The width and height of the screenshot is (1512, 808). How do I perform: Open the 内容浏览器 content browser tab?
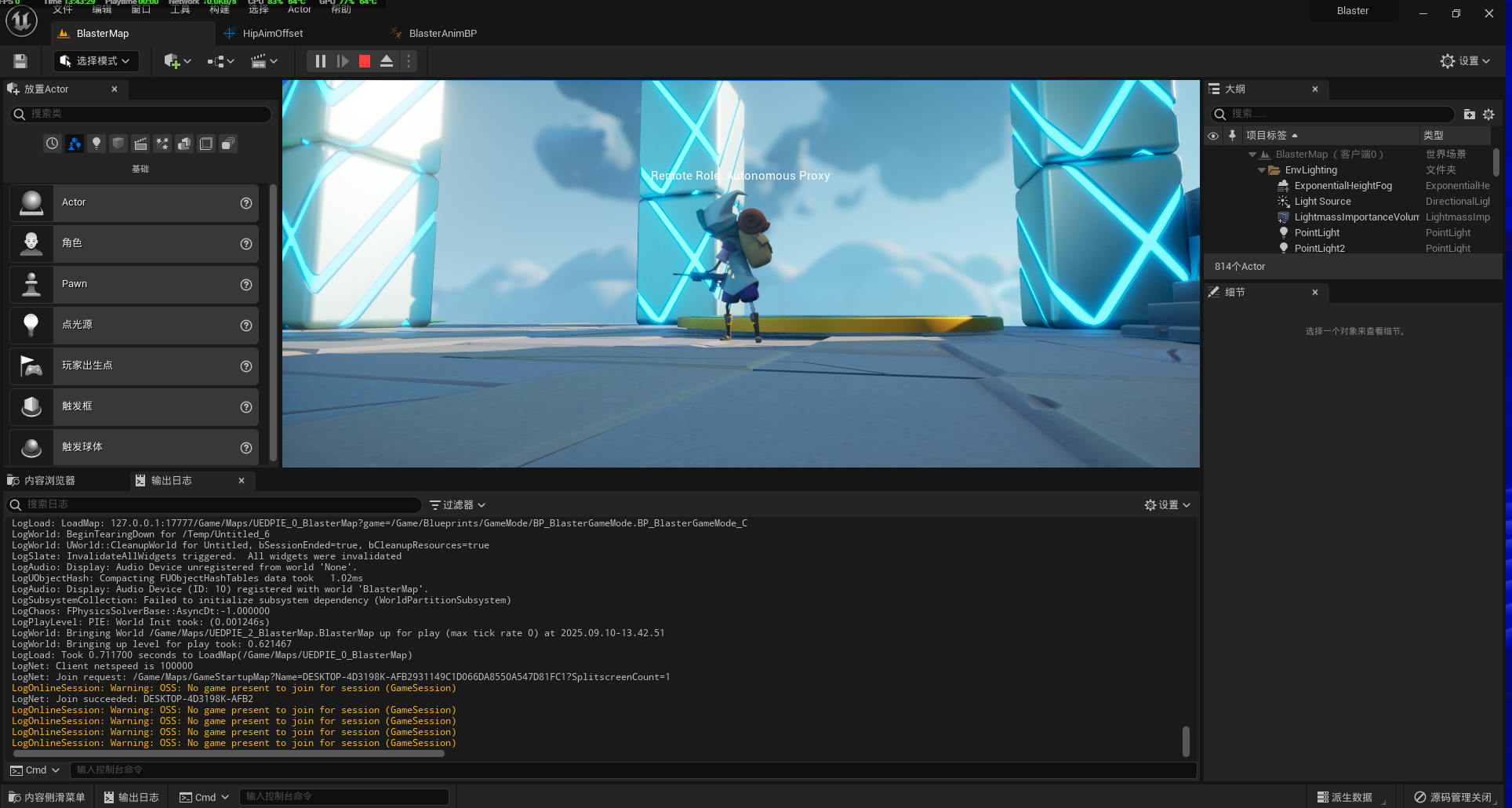tap(49, 480)
